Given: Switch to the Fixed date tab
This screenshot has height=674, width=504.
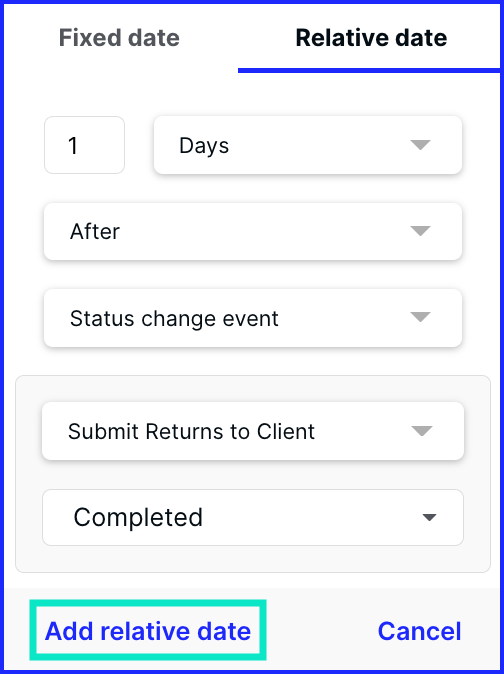Looking at the screenshot, I should tap(119, 38).
